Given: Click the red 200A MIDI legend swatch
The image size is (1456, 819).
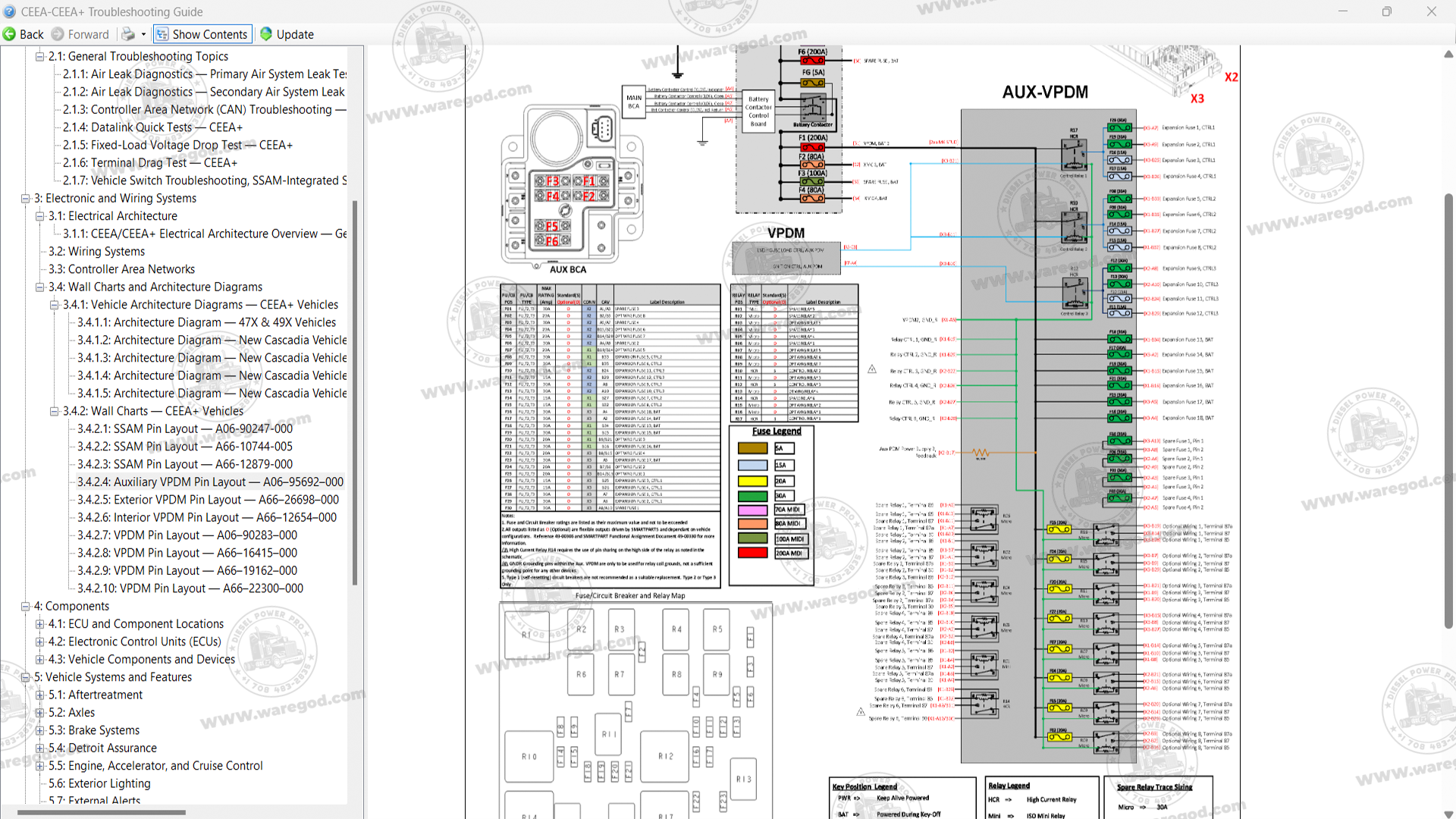Looking at the screenshot, I should (752, 553).
